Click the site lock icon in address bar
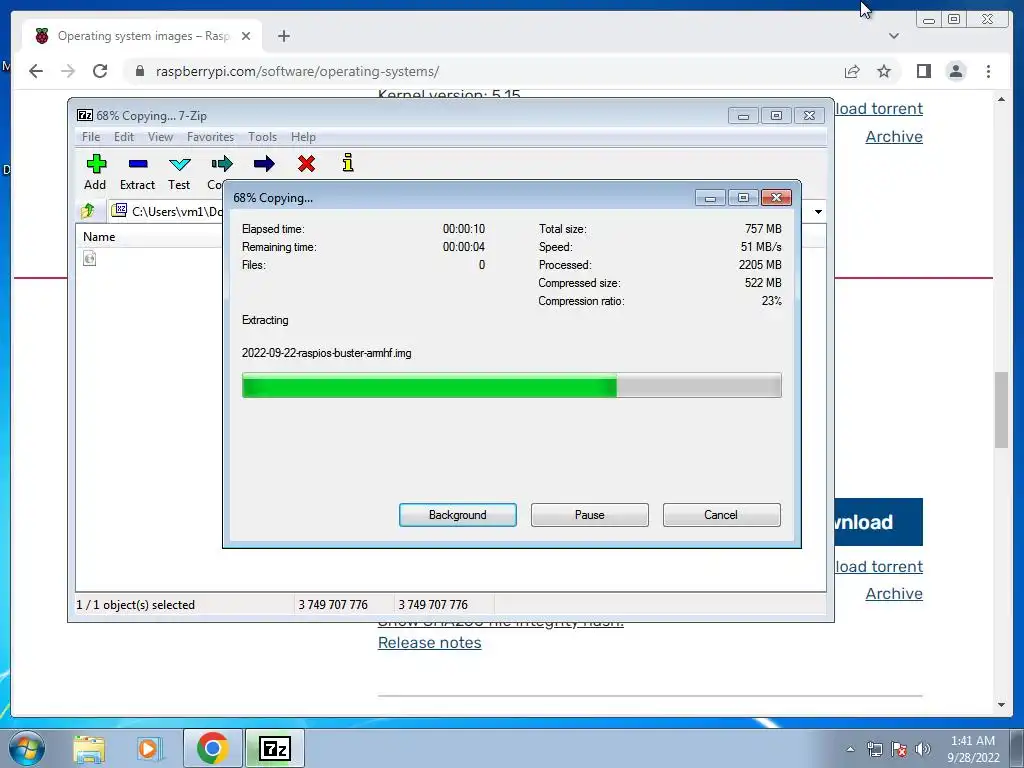This screenshot has height=768, width=1024. pyautogui.click(x=139, y=71)
